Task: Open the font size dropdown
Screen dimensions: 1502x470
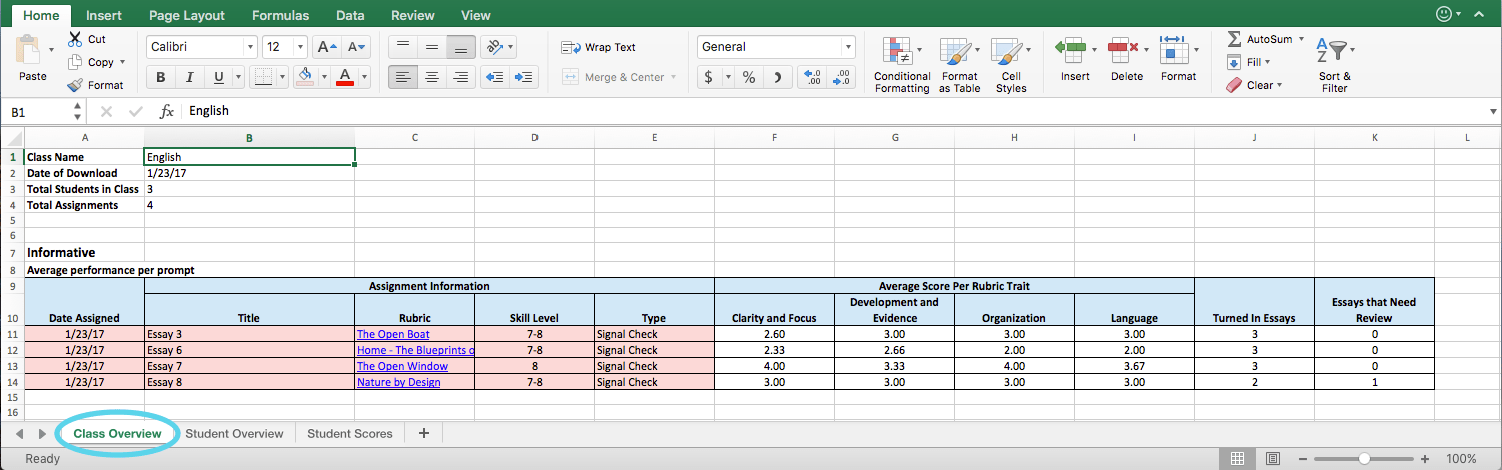Action: tap(300, 47)
